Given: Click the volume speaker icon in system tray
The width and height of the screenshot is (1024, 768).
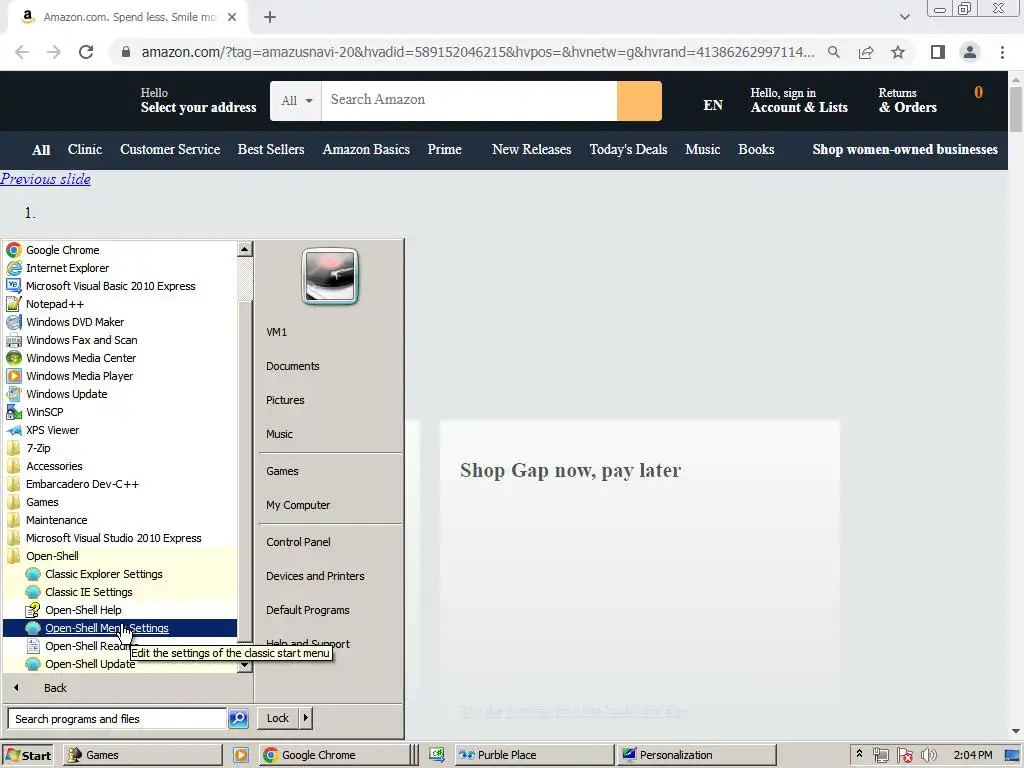Looking at the screenshot, I should [928, 755].
